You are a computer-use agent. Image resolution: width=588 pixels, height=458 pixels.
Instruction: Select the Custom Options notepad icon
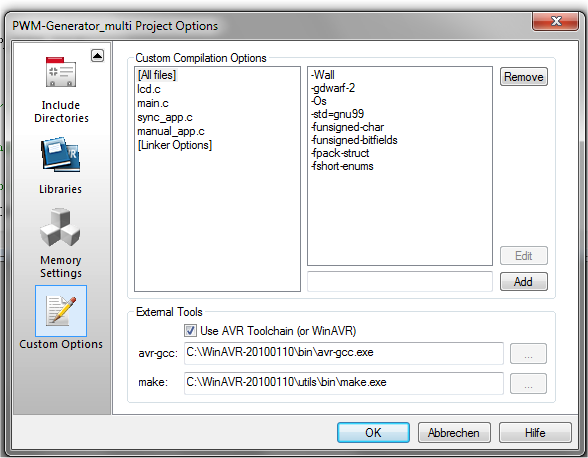(x=61, y=311)
